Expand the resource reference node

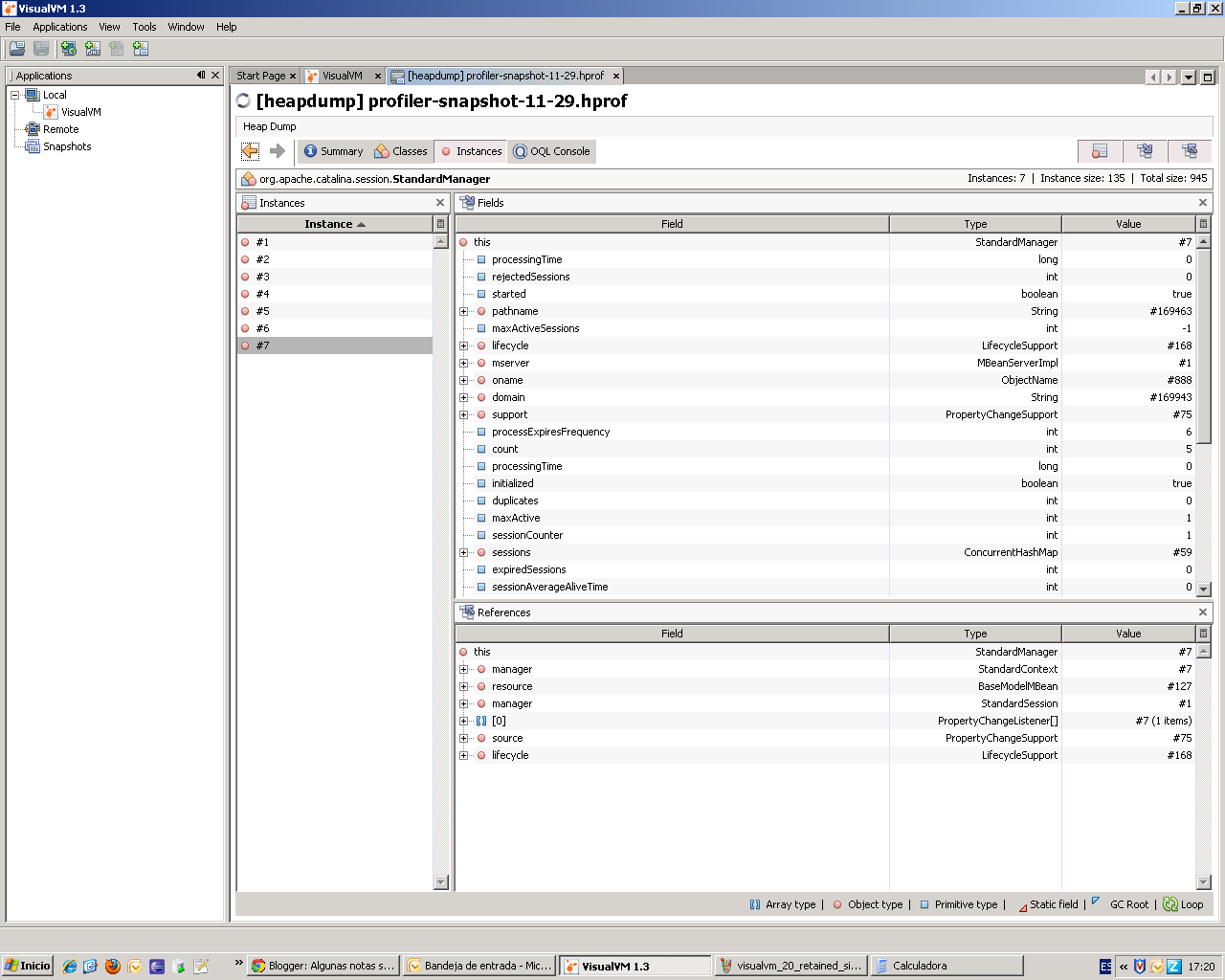(x=464, y=686)
